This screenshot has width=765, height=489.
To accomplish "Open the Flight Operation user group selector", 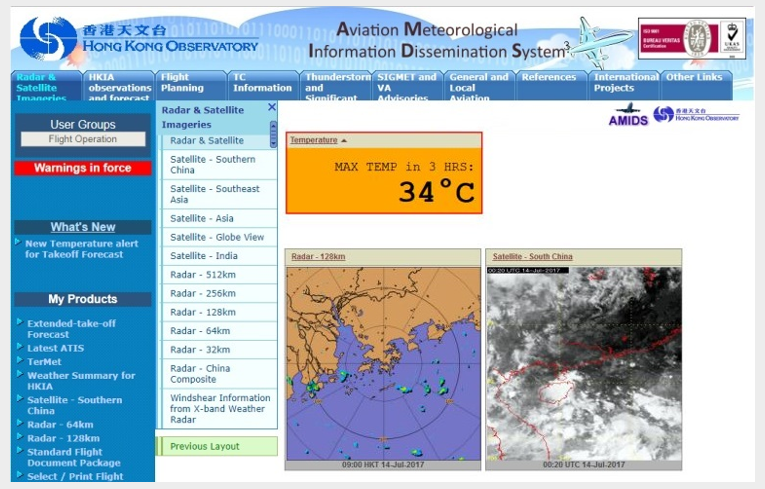I will point(83,139).
